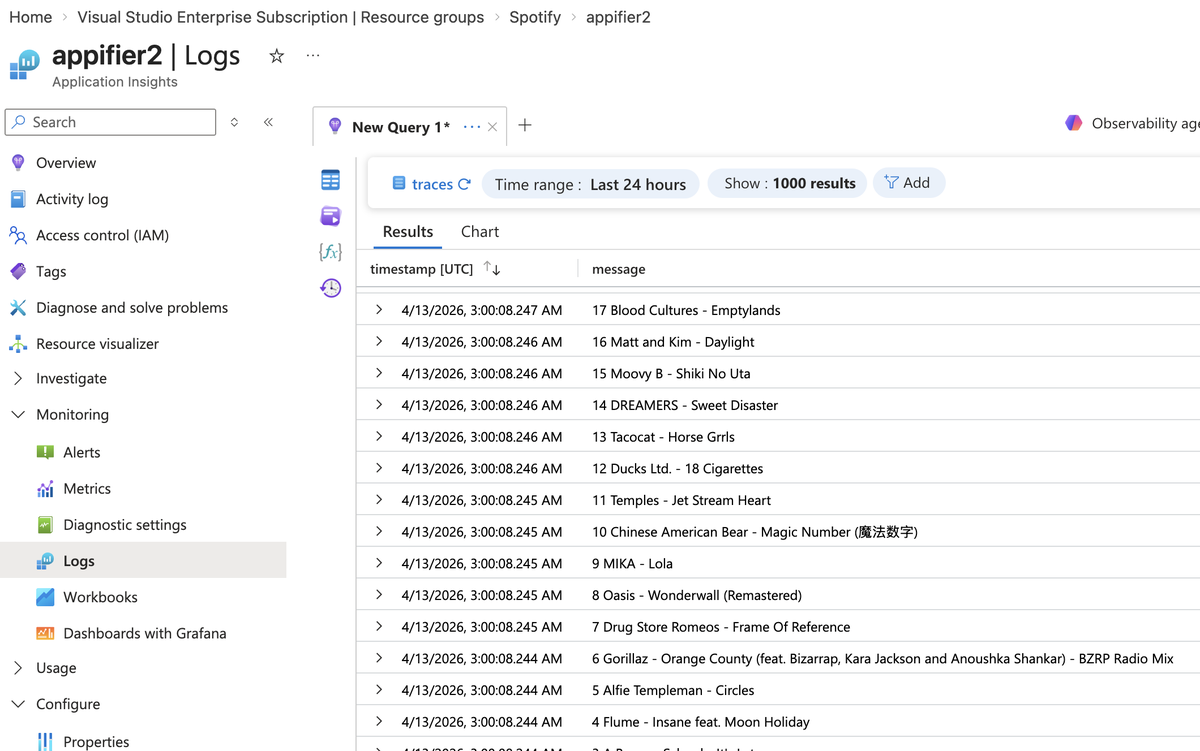Open the Query history clock icon
Image resolution: width=1200 pixels, height=751 pixels.
[331, 288]
